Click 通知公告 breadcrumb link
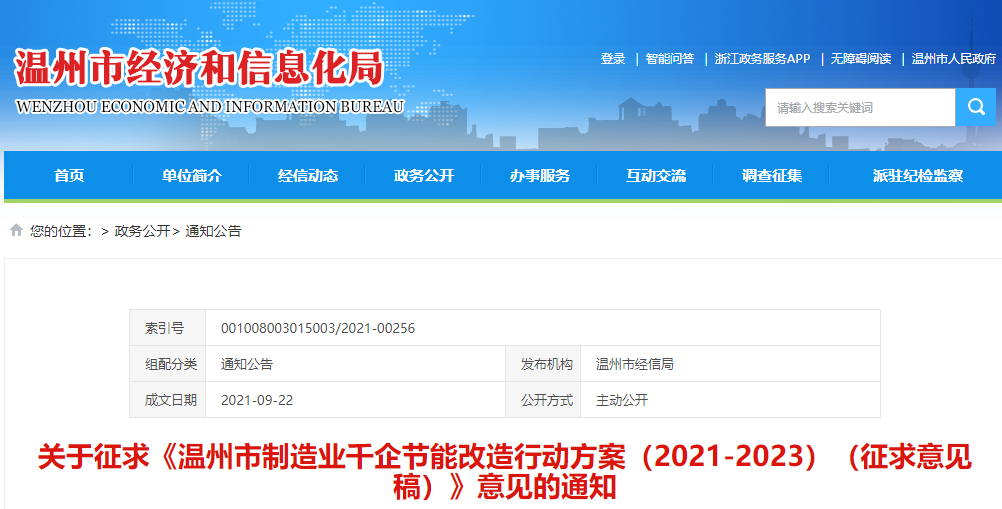The height and width of the screenshot is (509, 1002). [213, 231]
